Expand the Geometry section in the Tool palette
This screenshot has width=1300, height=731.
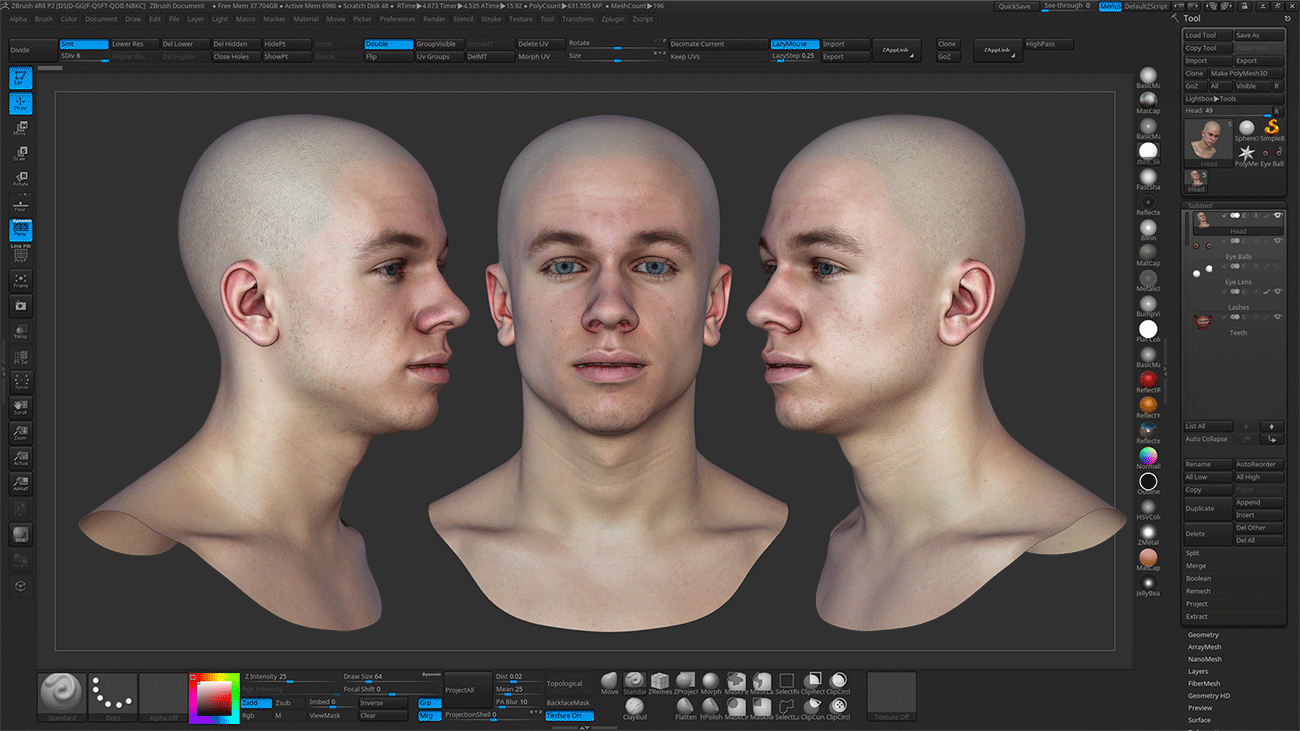point(1204,634)
